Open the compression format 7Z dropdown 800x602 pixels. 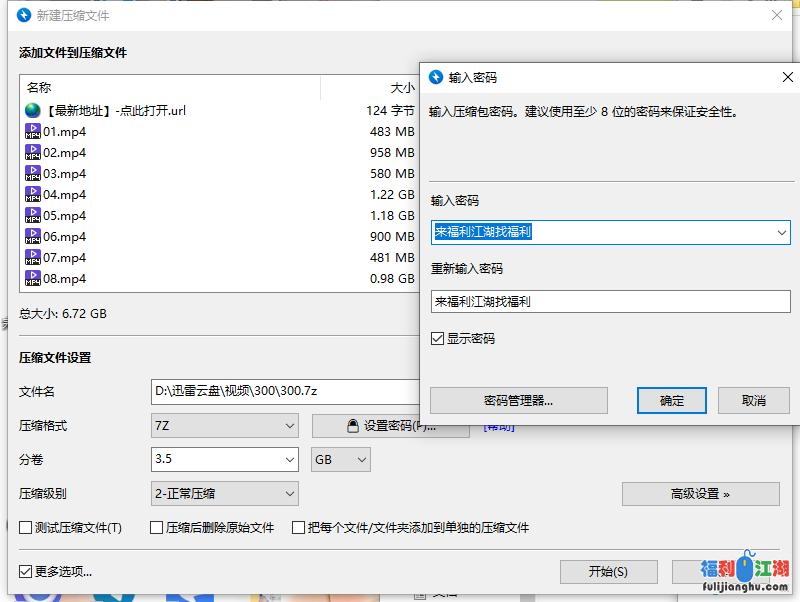tap(224, 426)
